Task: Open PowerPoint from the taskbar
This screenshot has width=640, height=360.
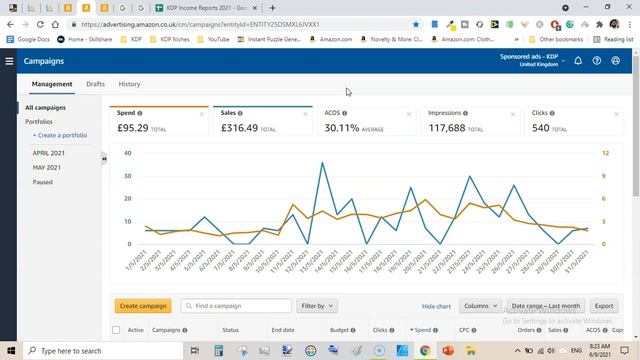Action: point(448,351)
